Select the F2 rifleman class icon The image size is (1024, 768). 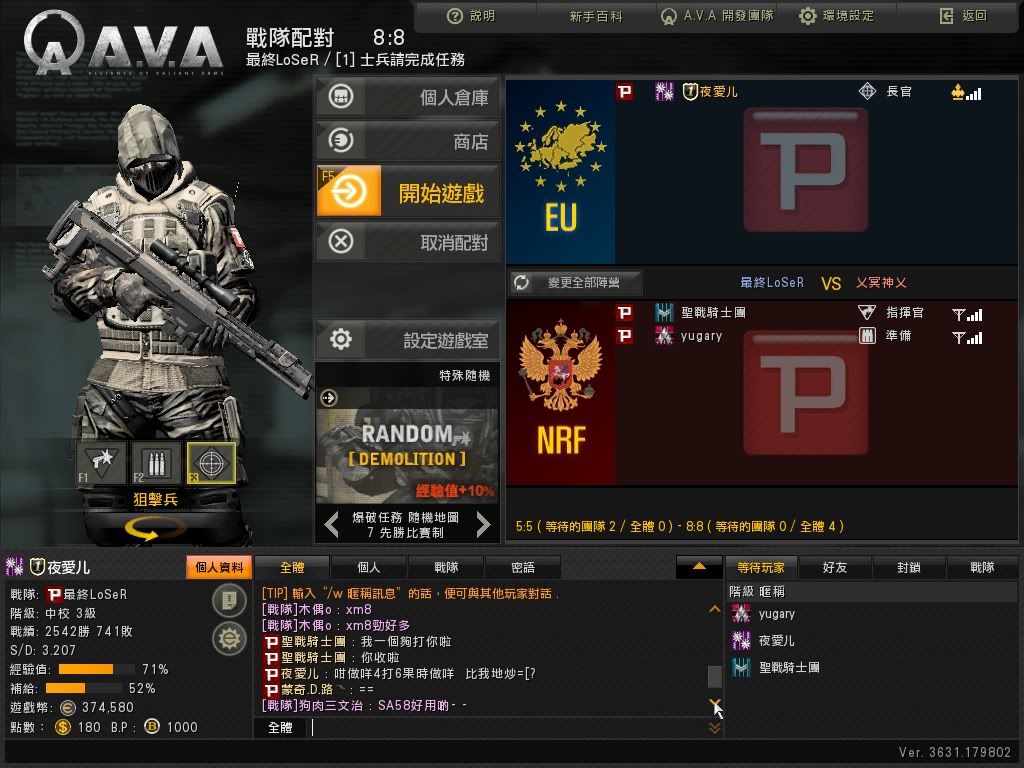coord(156,464)
